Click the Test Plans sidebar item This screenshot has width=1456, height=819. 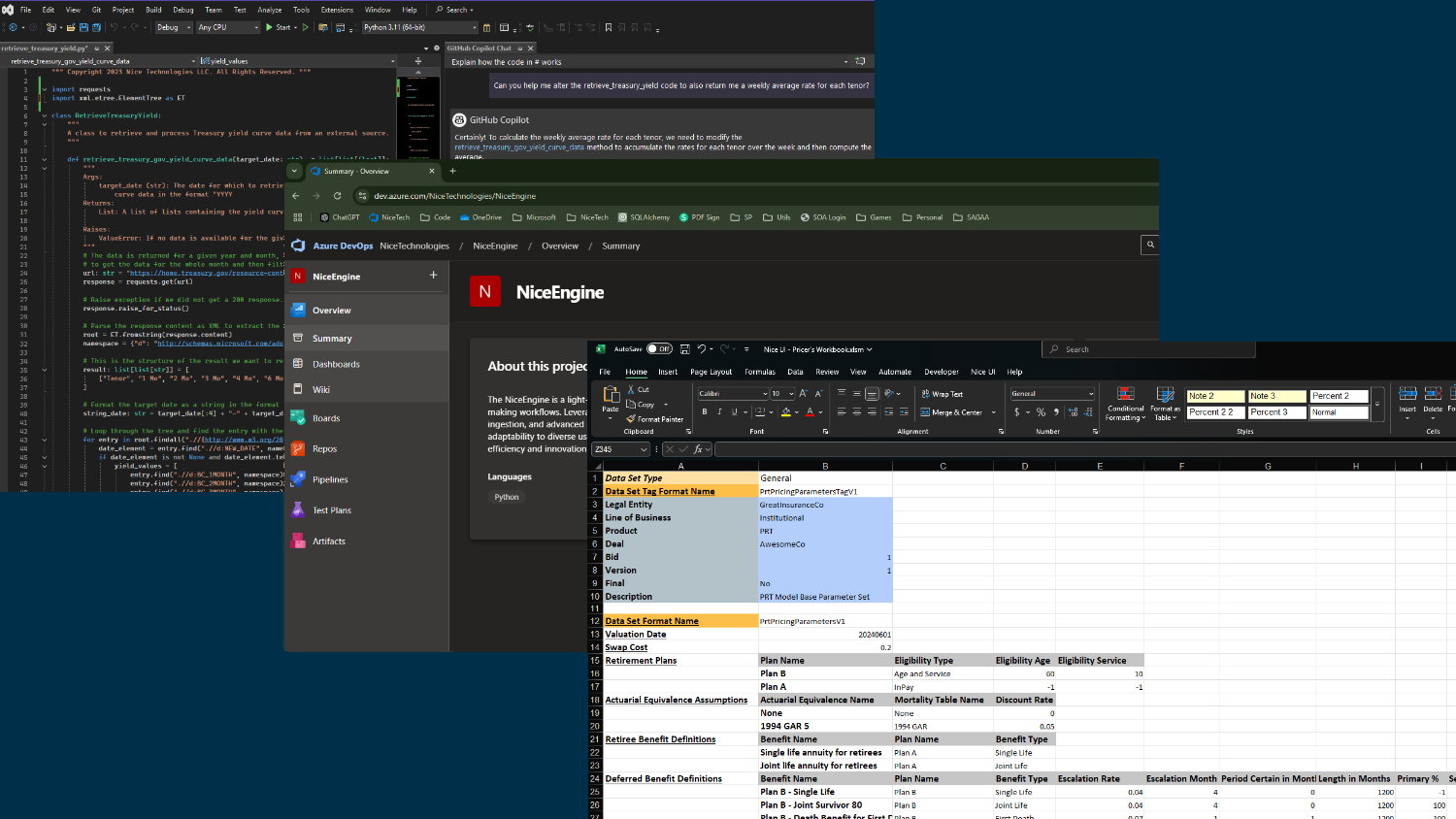[x=332, y=510]
